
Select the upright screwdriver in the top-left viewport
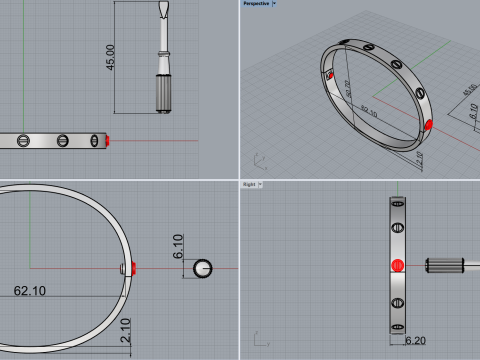[x=164, y=57]
